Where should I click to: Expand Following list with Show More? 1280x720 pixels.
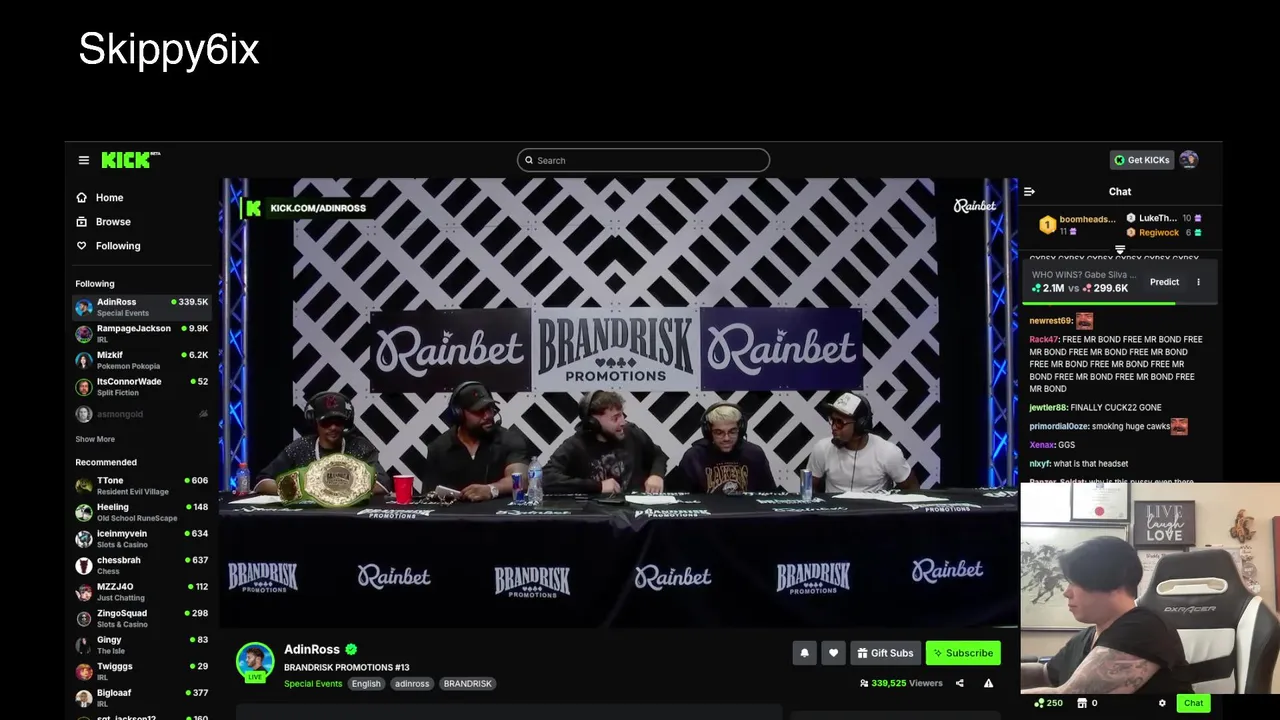pos(95,439)
